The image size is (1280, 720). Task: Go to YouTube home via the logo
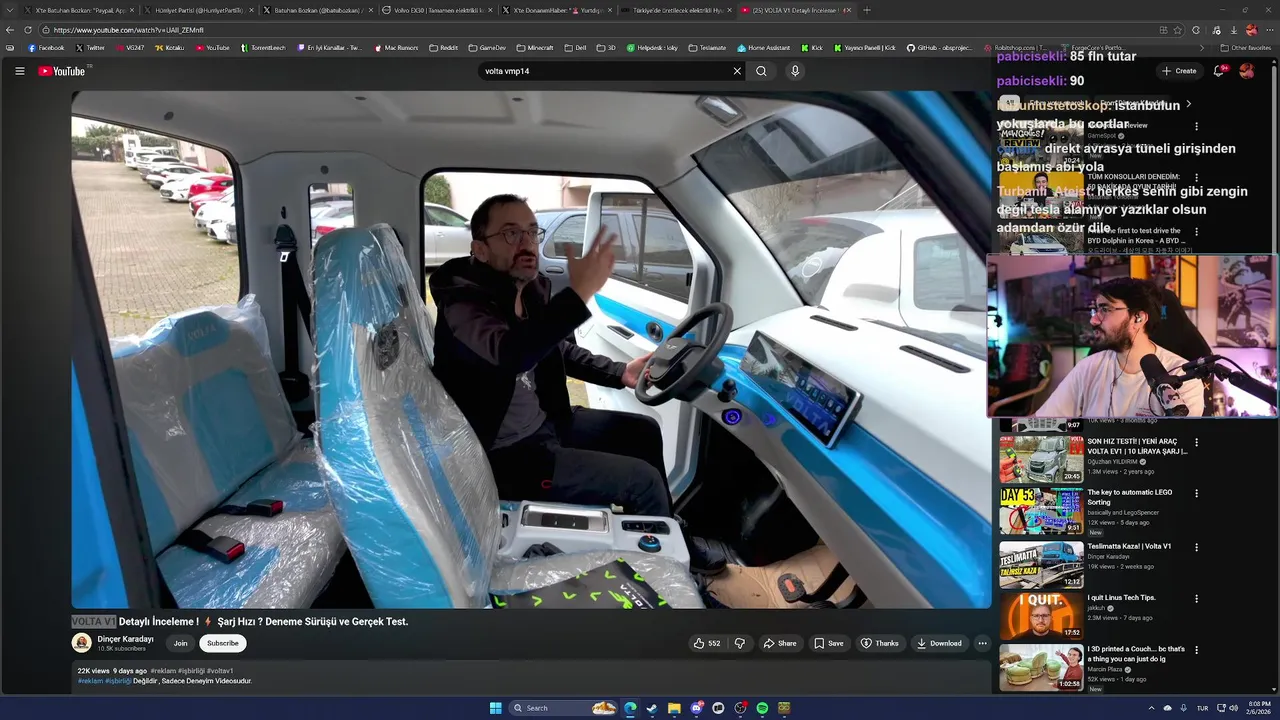tap(62, 71)
